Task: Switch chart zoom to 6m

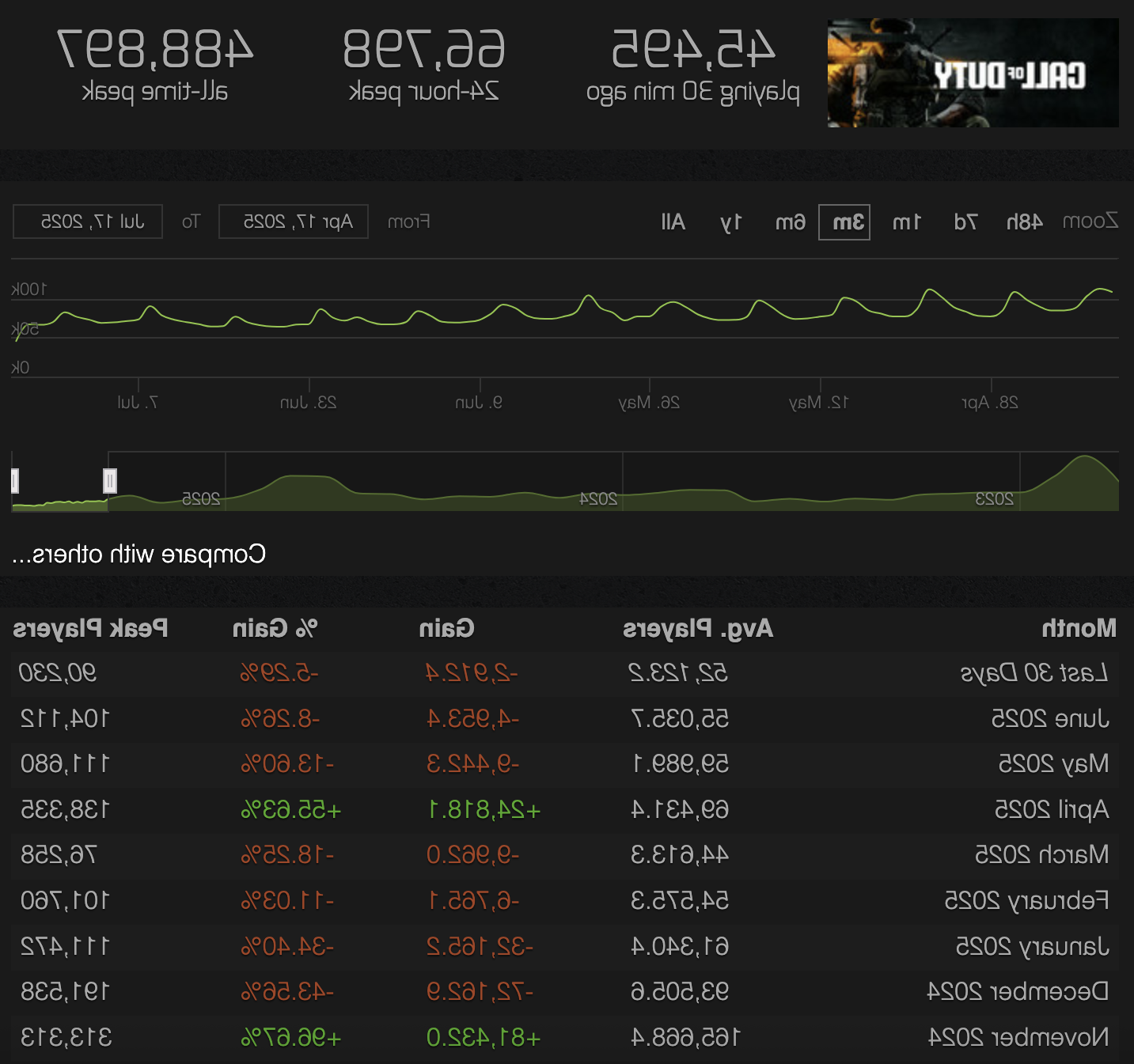Action: coord(790,222)
